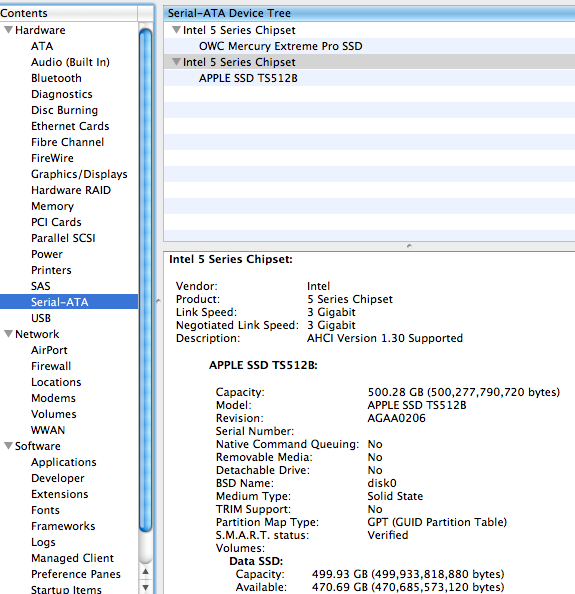Select AirPort under Network
575x594 pixels.
click(49, 350)
